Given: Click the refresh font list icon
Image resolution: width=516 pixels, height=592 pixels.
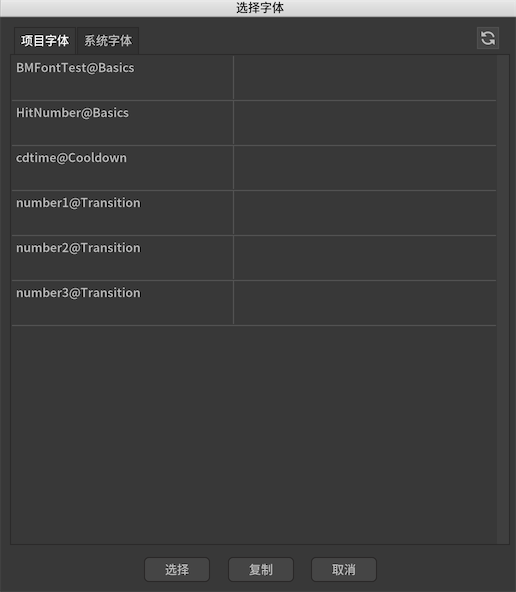Looking at the screenshot, I should [488, 38].
